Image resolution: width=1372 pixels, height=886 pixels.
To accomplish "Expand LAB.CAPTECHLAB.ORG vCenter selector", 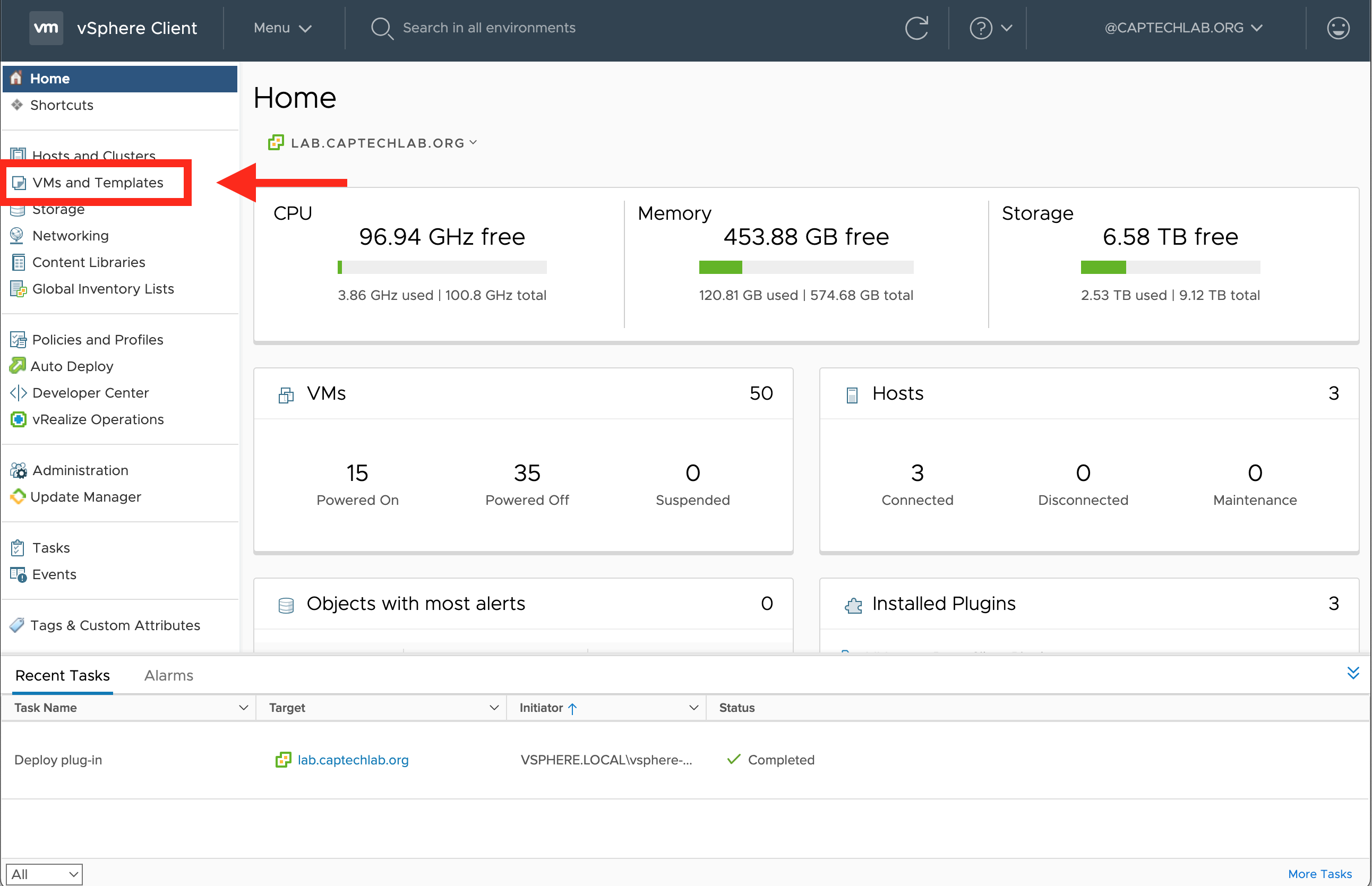I will [x=378, y=143].
